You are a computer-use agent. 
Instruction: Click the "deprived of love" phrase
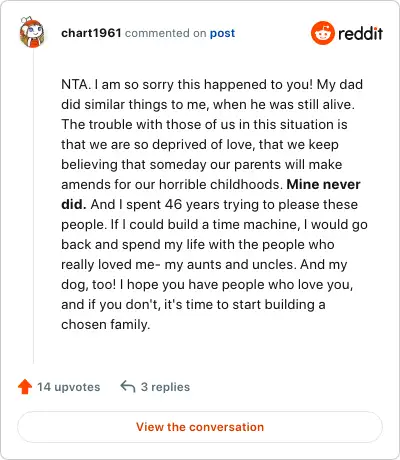[203, 144]
